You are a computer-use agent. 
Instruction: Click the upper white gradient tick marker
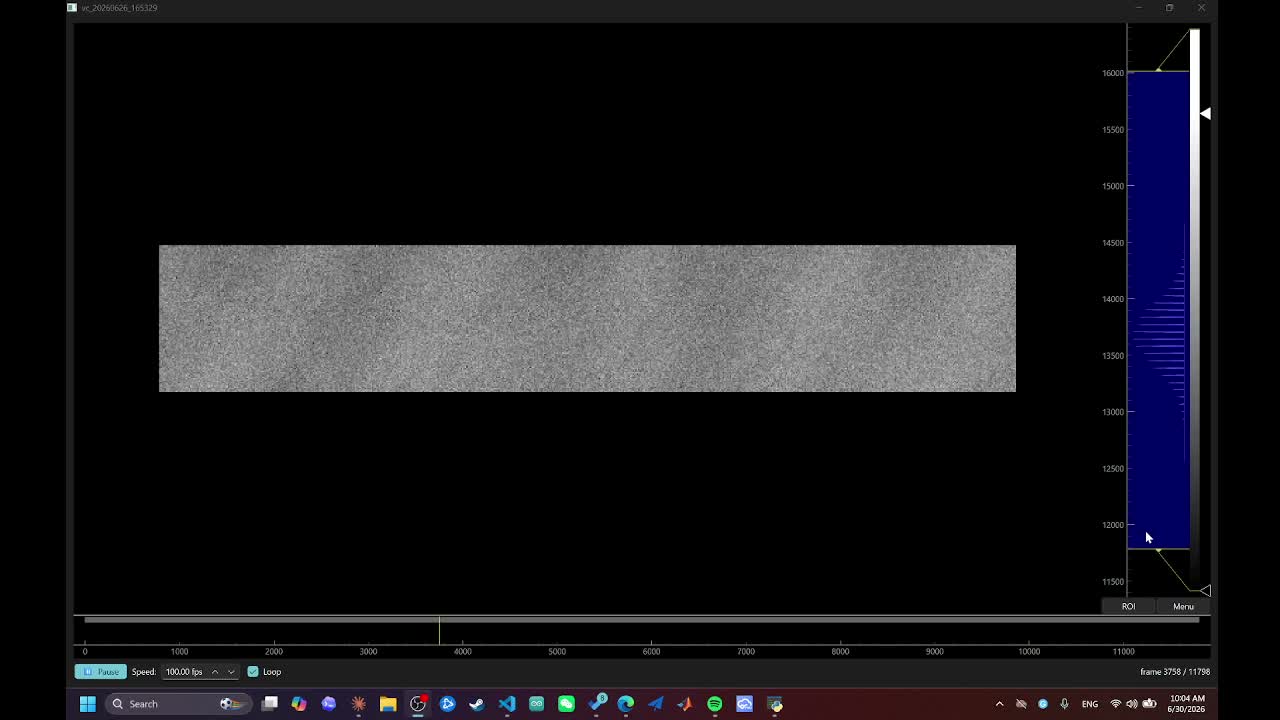coord(1205,114)
